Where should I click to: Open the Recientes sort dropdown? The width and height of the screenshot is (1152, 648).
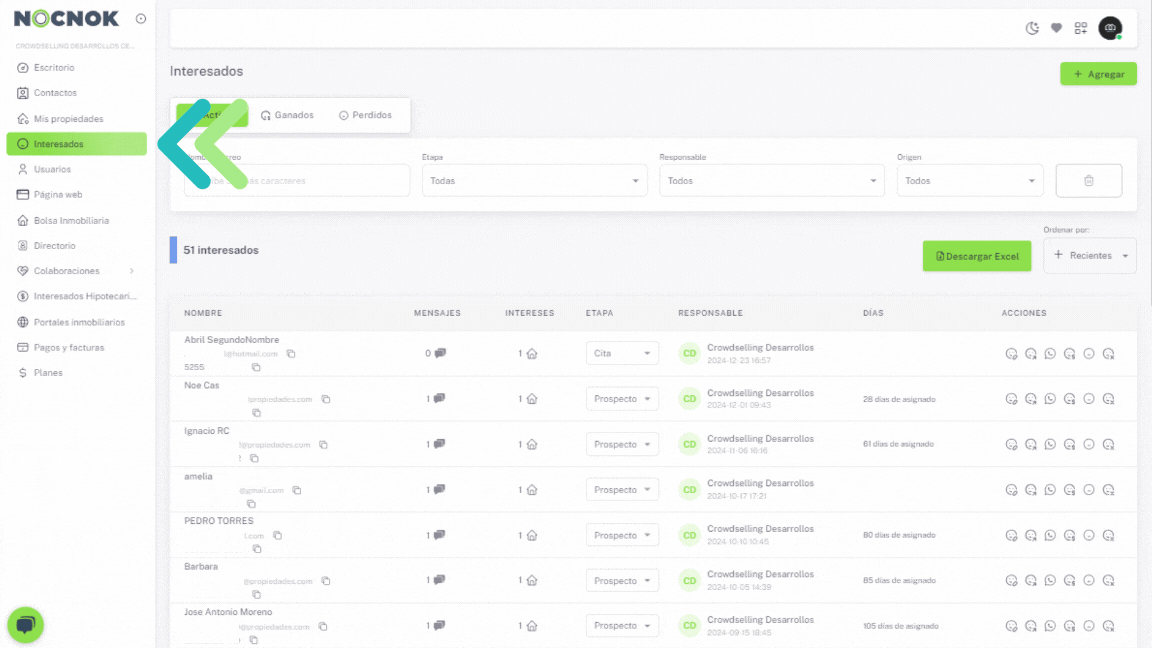[1090, 256]
